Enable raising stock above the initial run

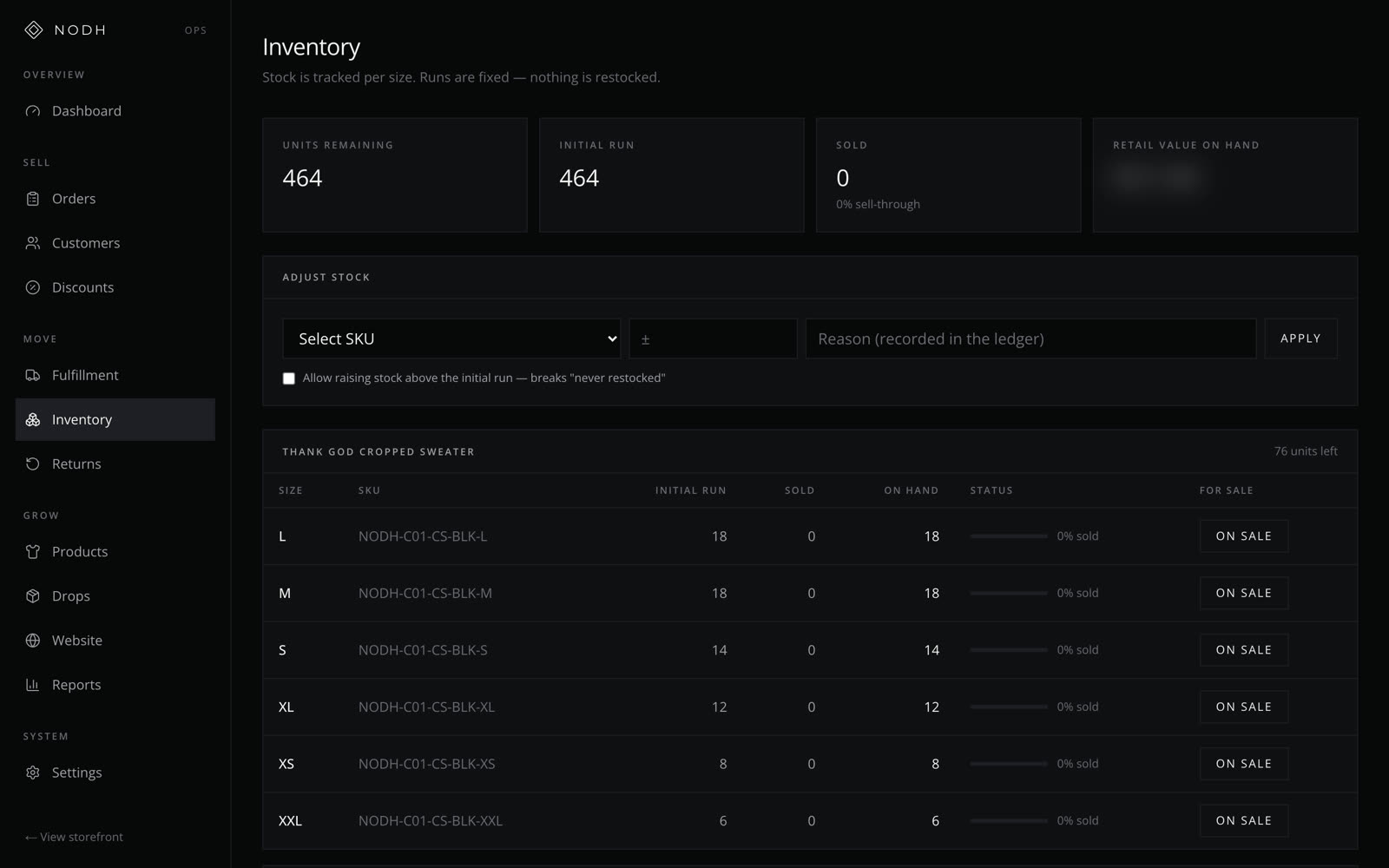289,378
